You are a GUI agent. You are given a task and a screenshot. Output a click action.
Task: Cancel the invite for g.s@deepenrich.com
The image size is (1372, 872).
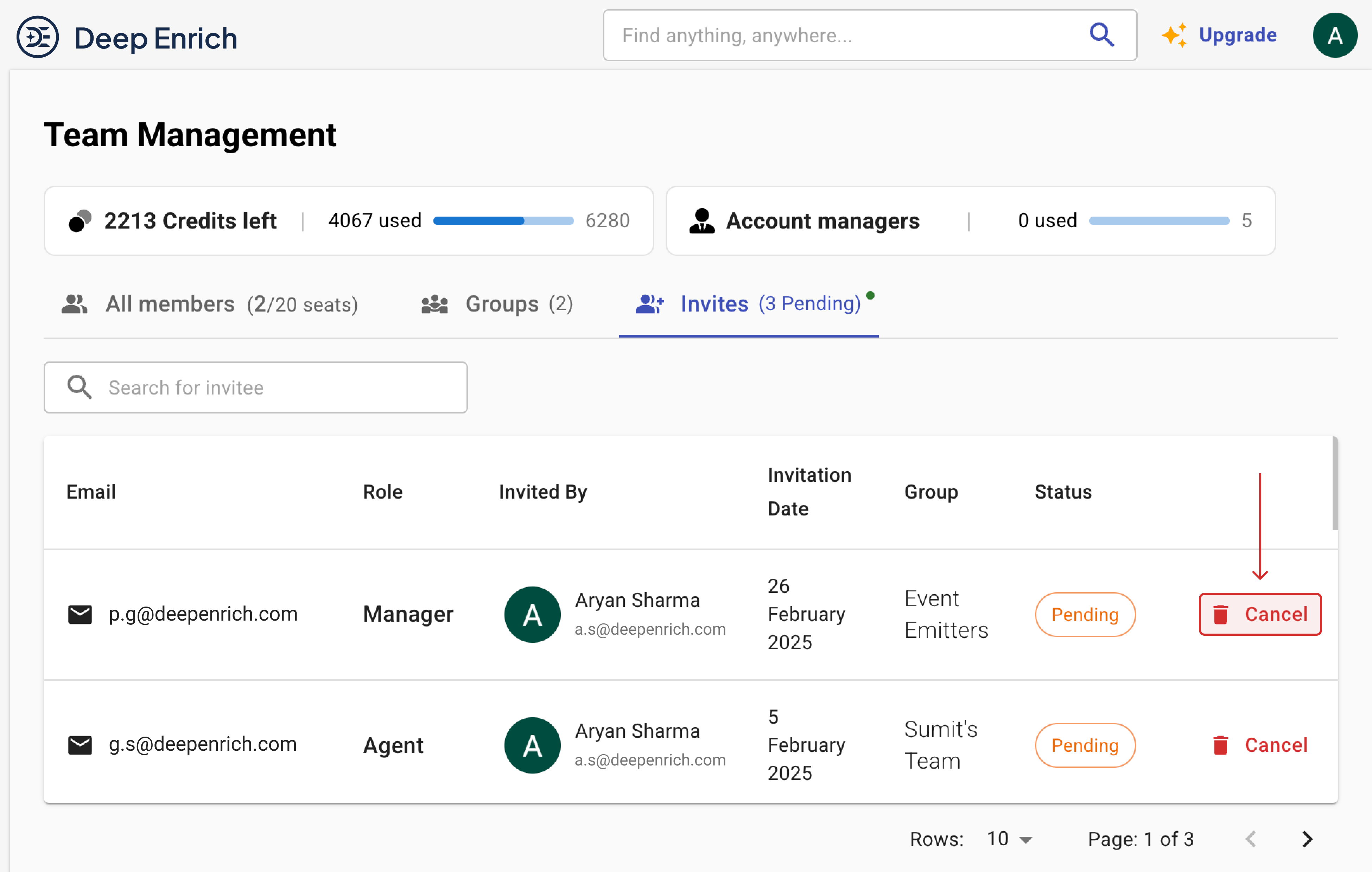point(1260,745)
